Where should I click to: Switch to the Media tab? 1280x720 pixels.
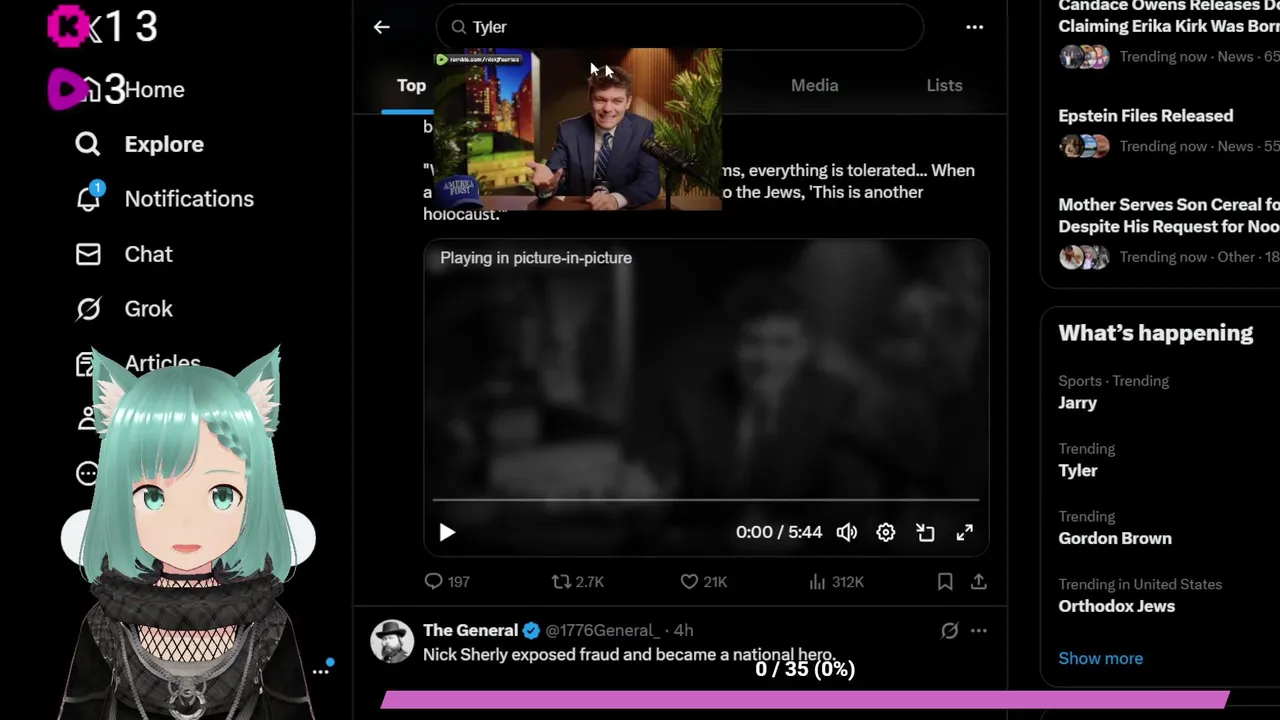click(x=814, y=85)
